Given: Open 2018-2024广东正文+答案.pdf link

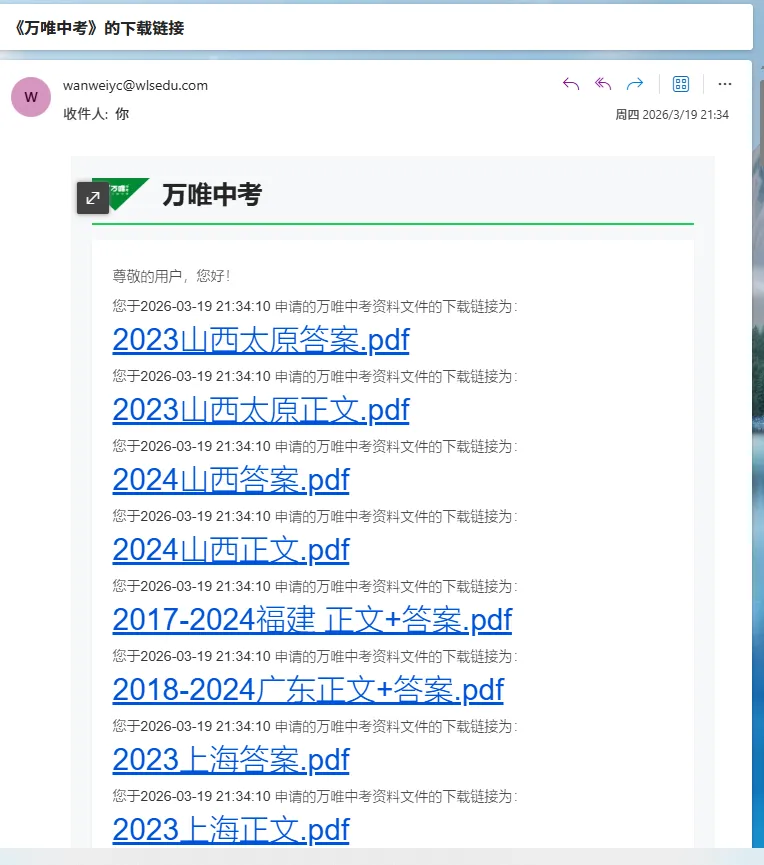Looking at the screenshot, I should point(308,690).
